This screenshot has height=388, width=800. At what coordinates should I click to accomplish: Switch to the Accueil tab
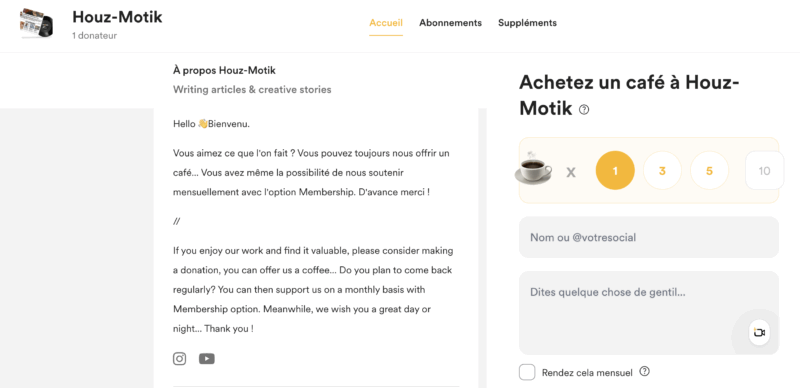pos(386,23)
